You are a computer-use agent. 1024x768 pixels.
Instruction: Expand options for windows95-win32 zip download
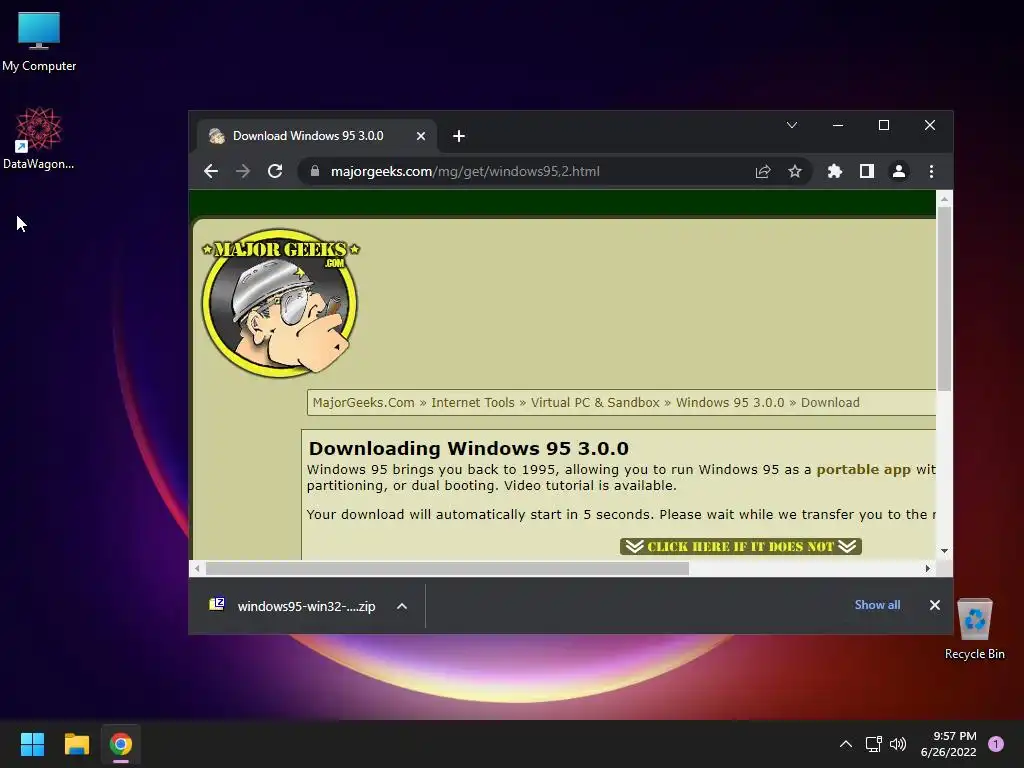point(402,606)
